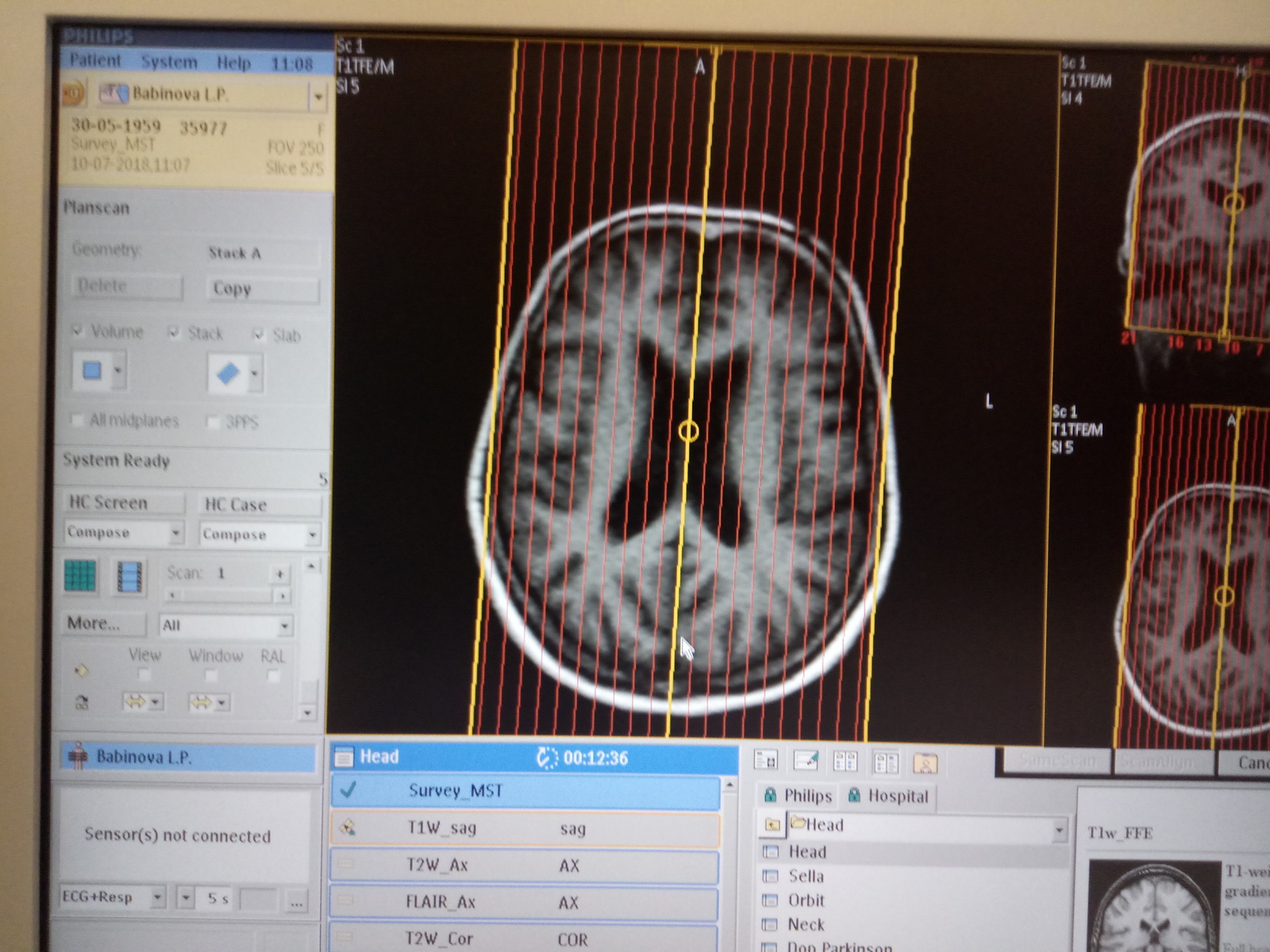The height and width of the screenshot is (952, 1270).
Task: Select the blue square volume shape icon
Action: tap(92, 370)
